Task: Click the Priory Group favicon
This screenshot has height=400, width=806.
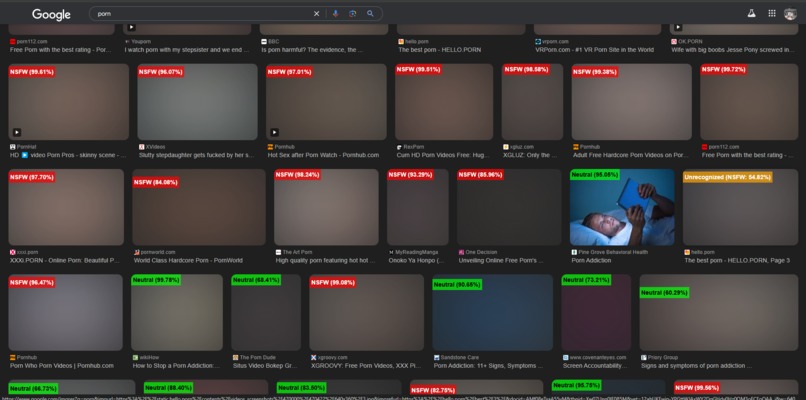Action: [644, 357]
